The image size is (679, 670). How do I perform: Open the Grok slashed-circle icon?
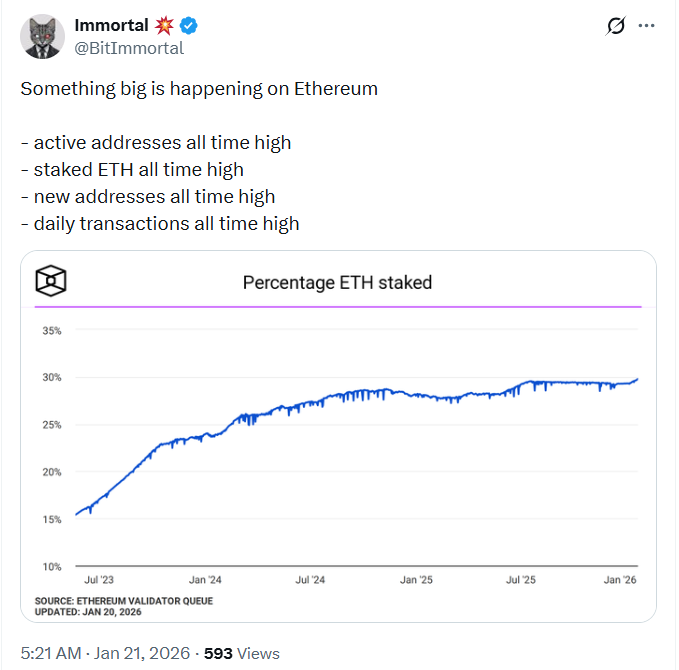pyautogui.click(x=616, y=27)
